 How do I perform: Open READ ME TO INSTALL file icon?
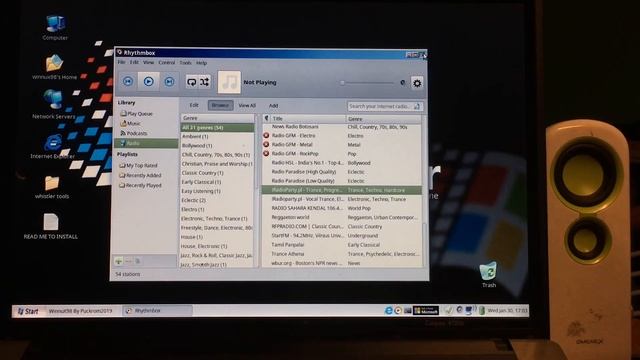pyautogui.click(x=51, y=227)
